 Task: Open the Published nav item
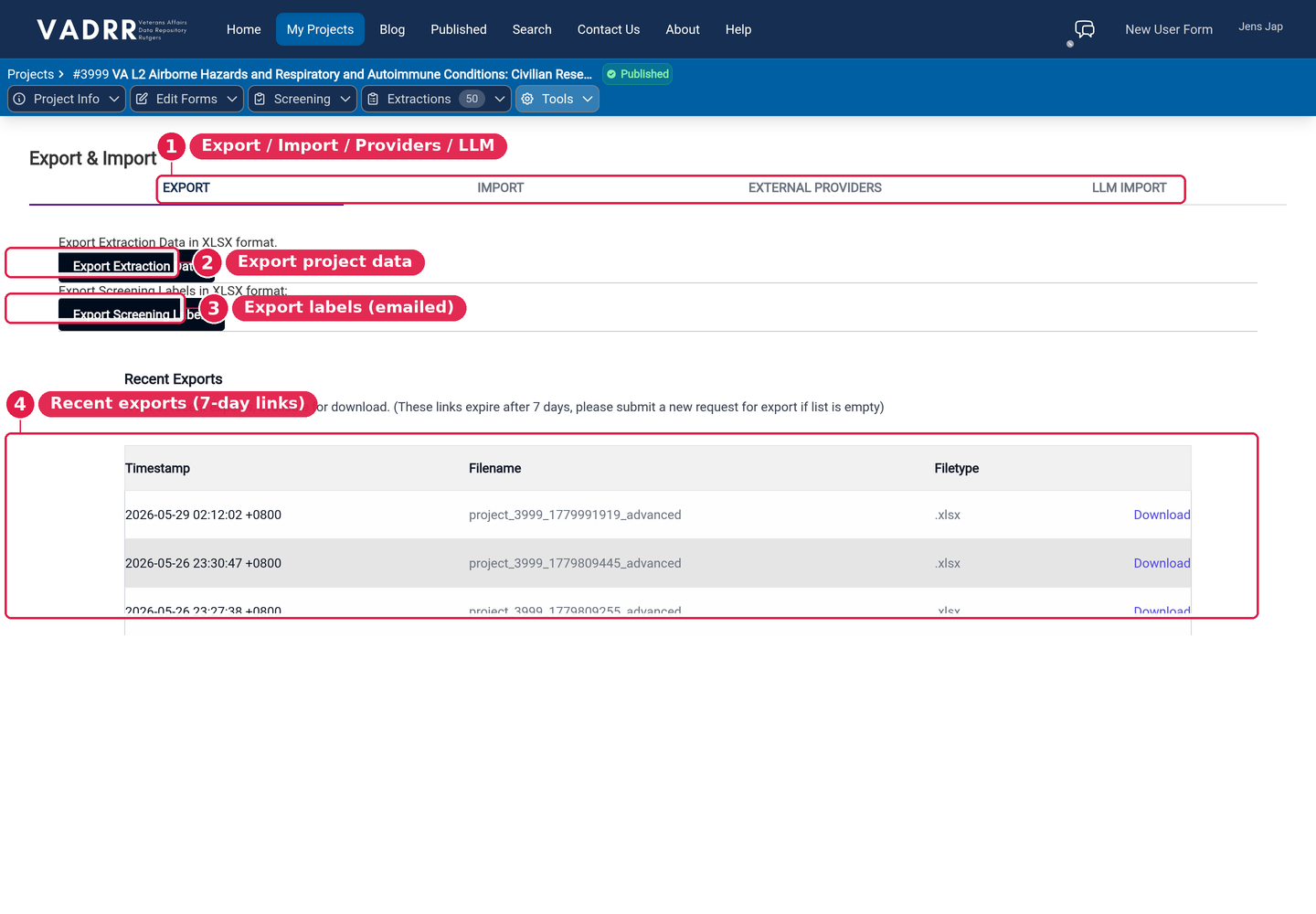459,29
